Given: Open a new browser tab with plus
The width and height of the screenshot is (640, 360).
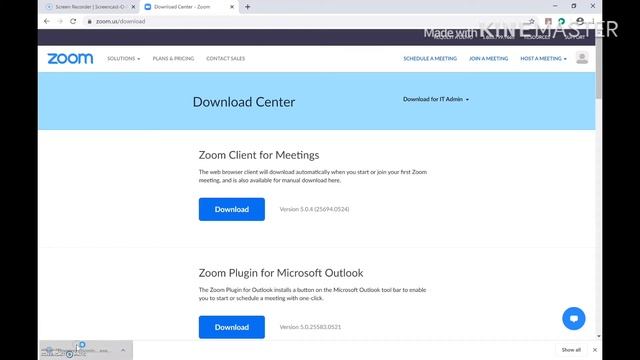Looking at the screenshot, I should point(247,7).
